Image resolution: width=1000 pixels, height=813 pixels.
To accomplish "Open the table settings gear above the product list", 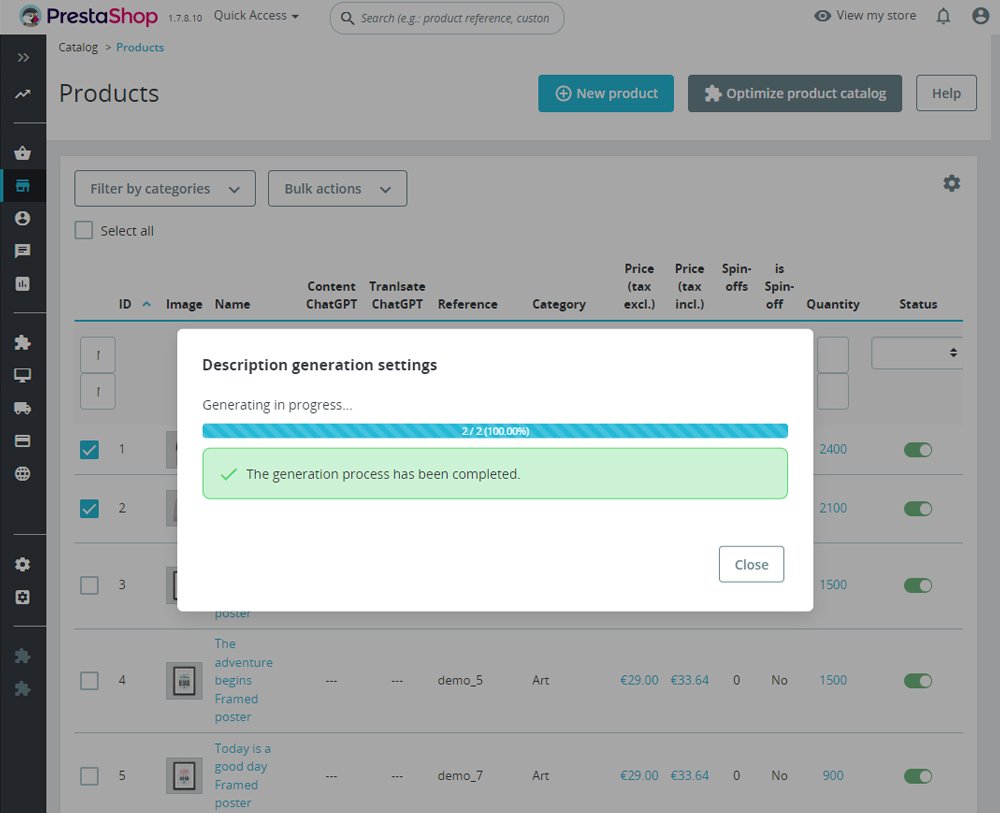I will 951,183.
